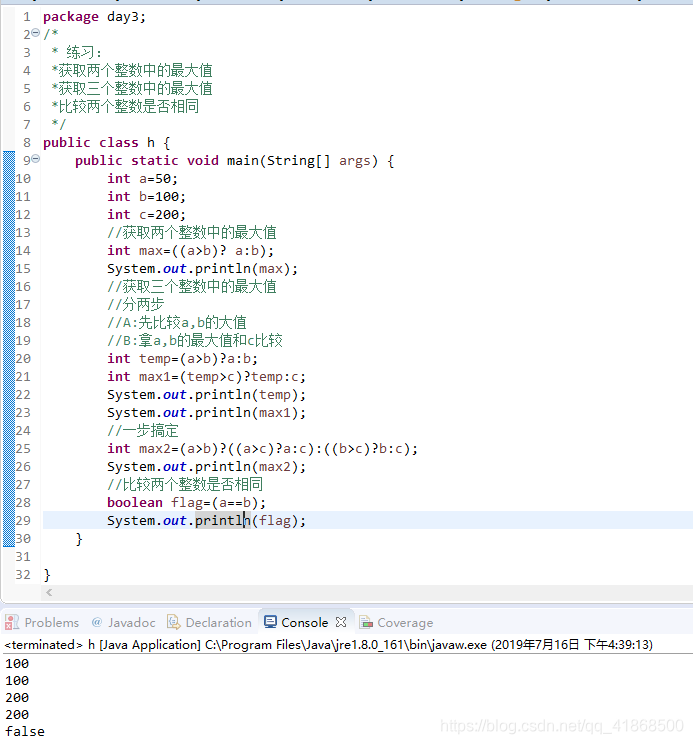This screenshot has width=693, height=744.
Task: Click the '//B:拿a,b的最大值和c比较' comment
Action: coord(195,341)
